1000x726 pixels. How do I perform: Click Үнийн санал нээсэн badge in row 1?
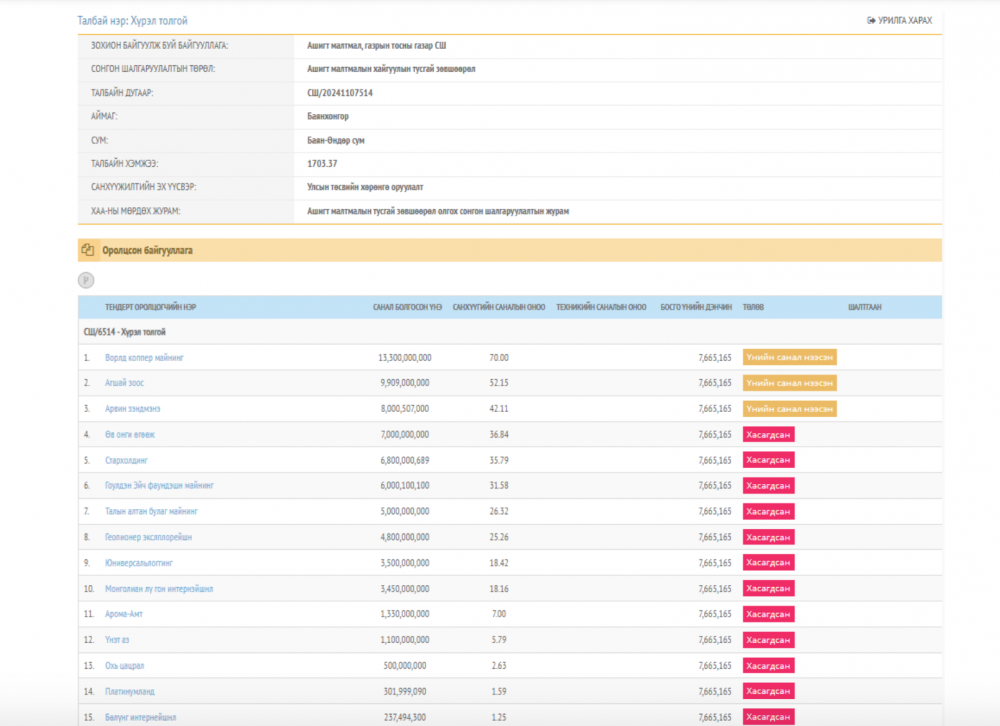(x=789, y=357)
